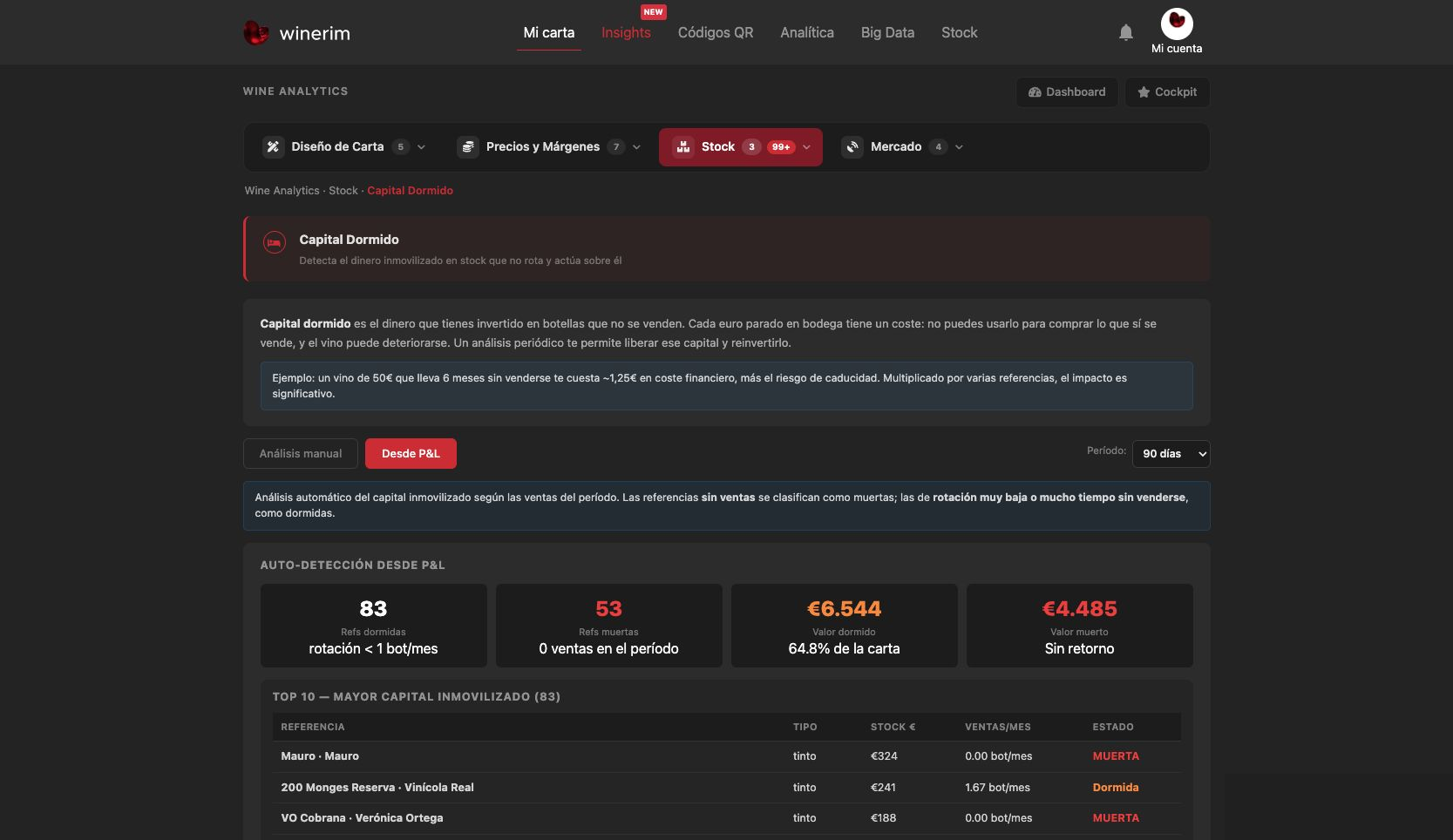Click the €324 stock value
This screenshot has width=1453, height=840.
point(884,756)
